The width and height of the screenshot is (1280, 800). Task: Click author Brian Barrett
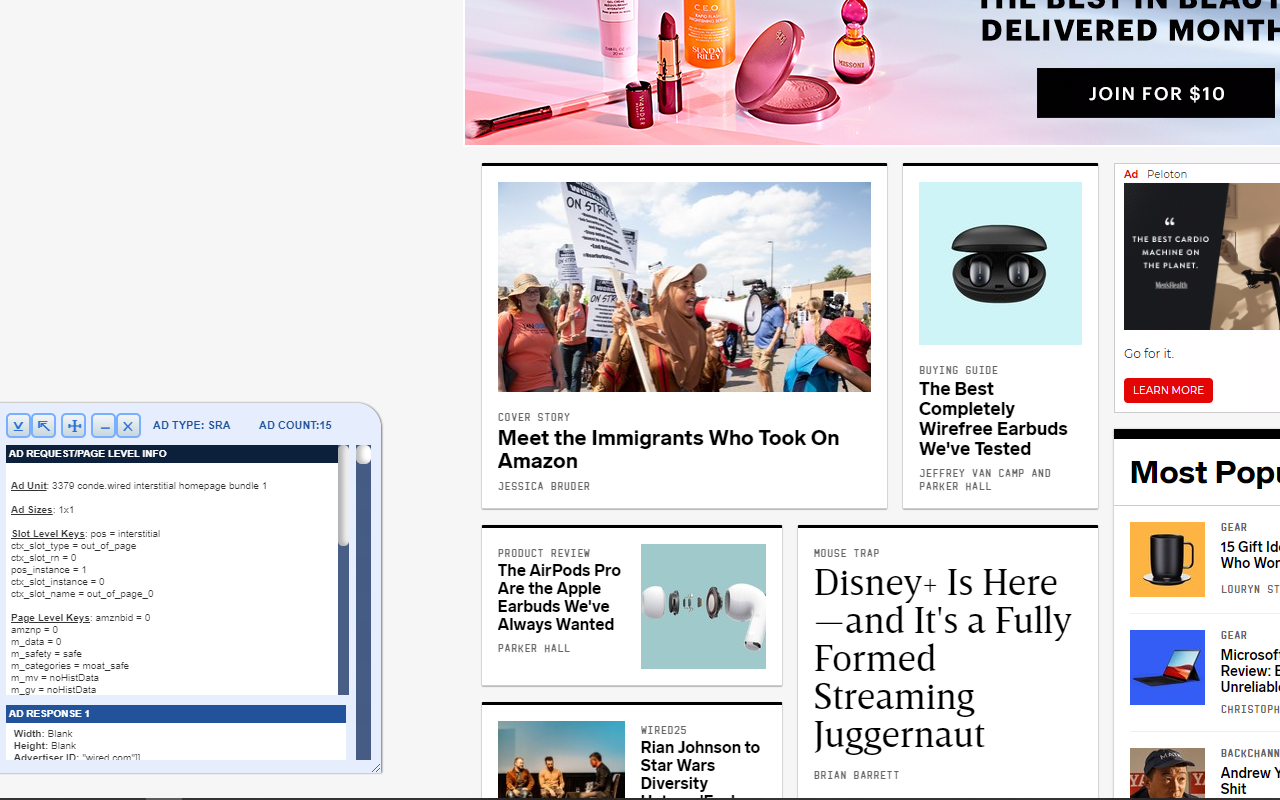[857, 775]
